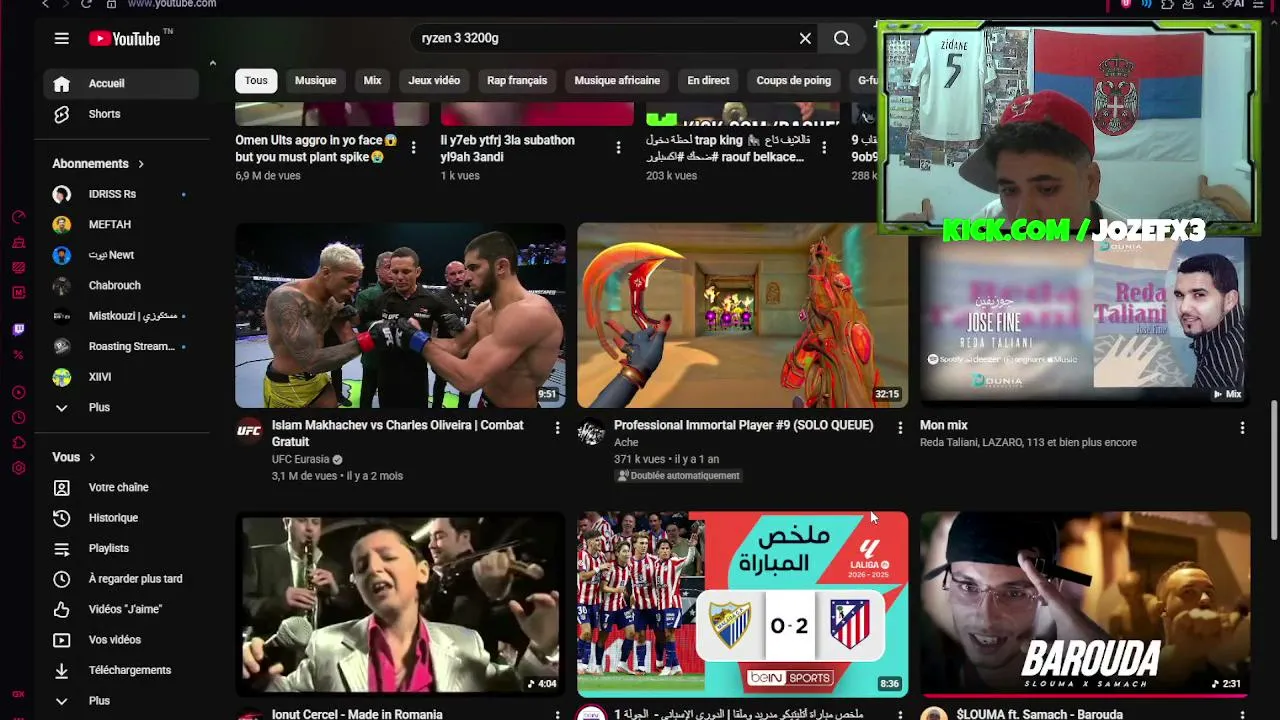
Task: Open the Roasting Stream channel
Action: 121,347
